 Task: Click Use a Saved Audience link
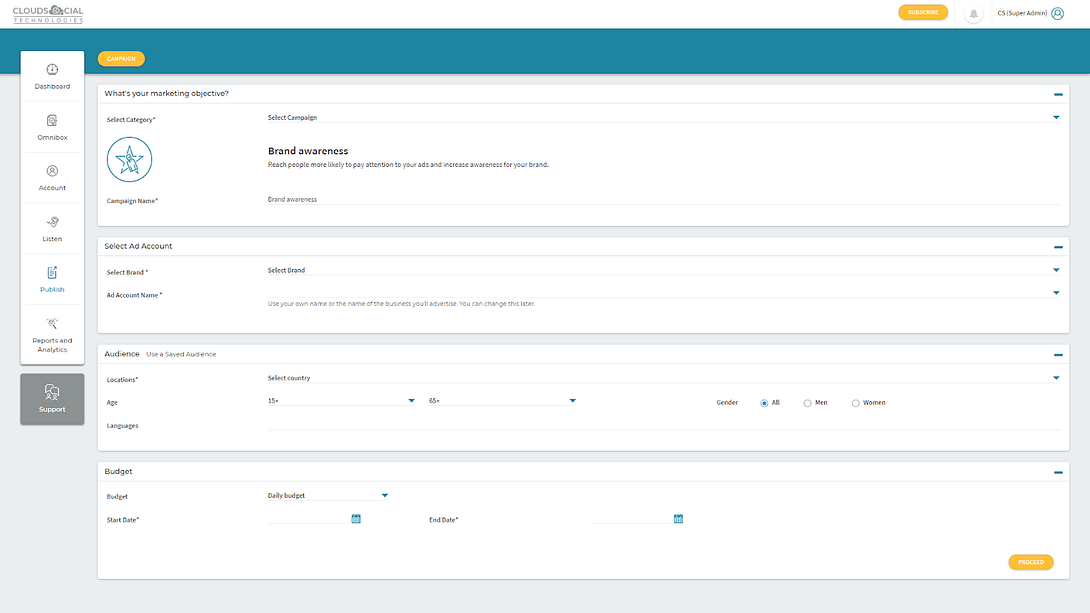181,354
